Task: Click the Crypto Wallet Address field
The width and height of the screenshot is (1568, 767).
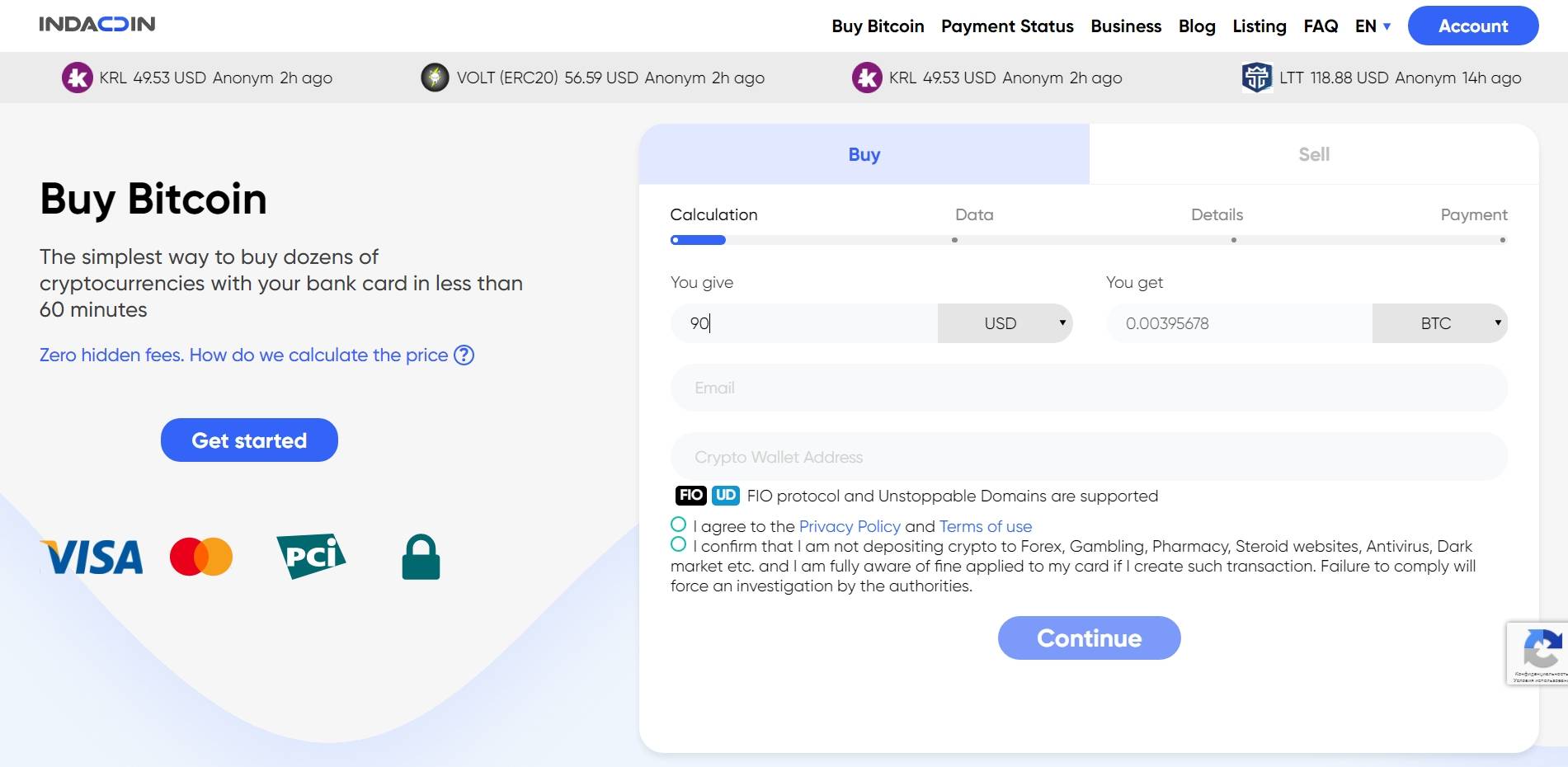Action: [x=1089, y=457]
